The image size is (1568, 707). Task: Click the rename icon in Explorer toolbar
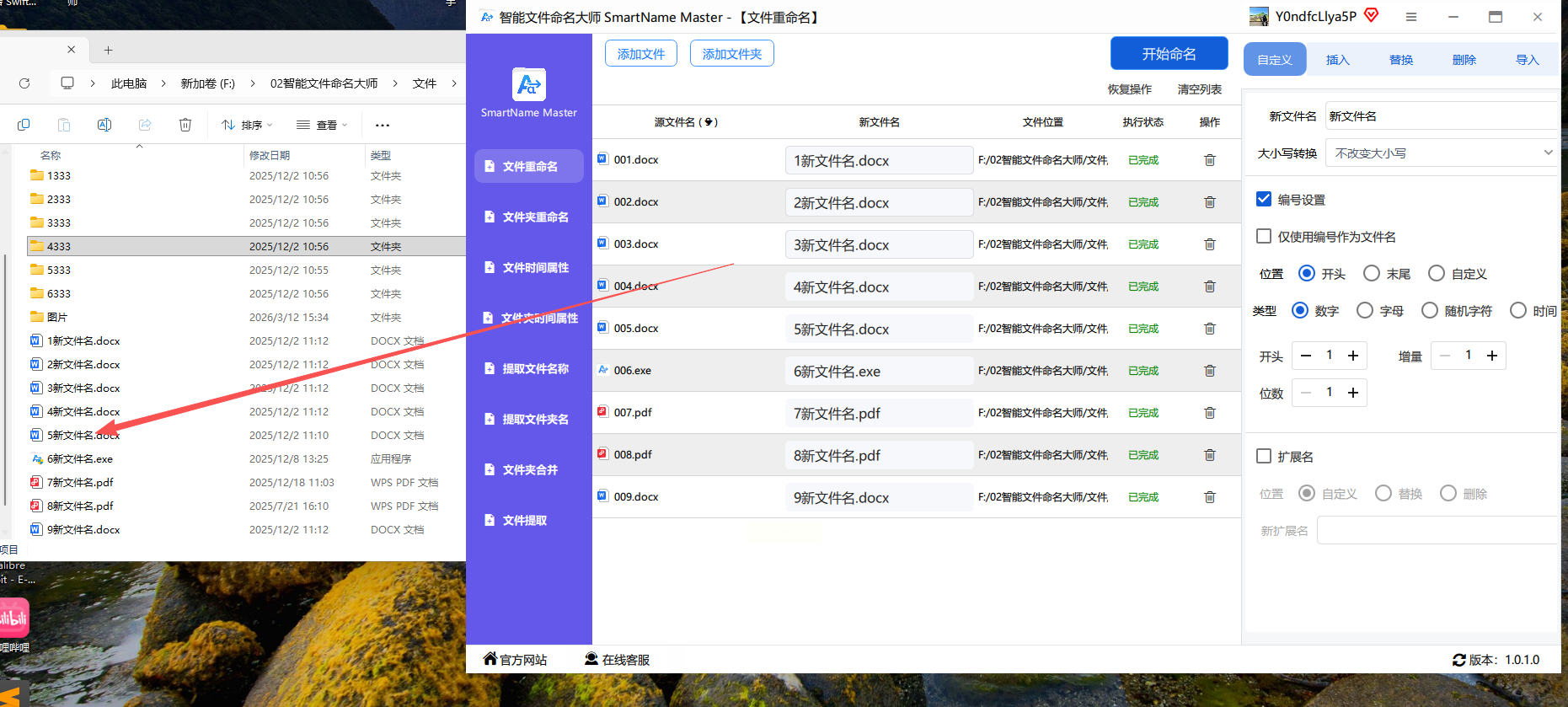click(x=104, y=125)
